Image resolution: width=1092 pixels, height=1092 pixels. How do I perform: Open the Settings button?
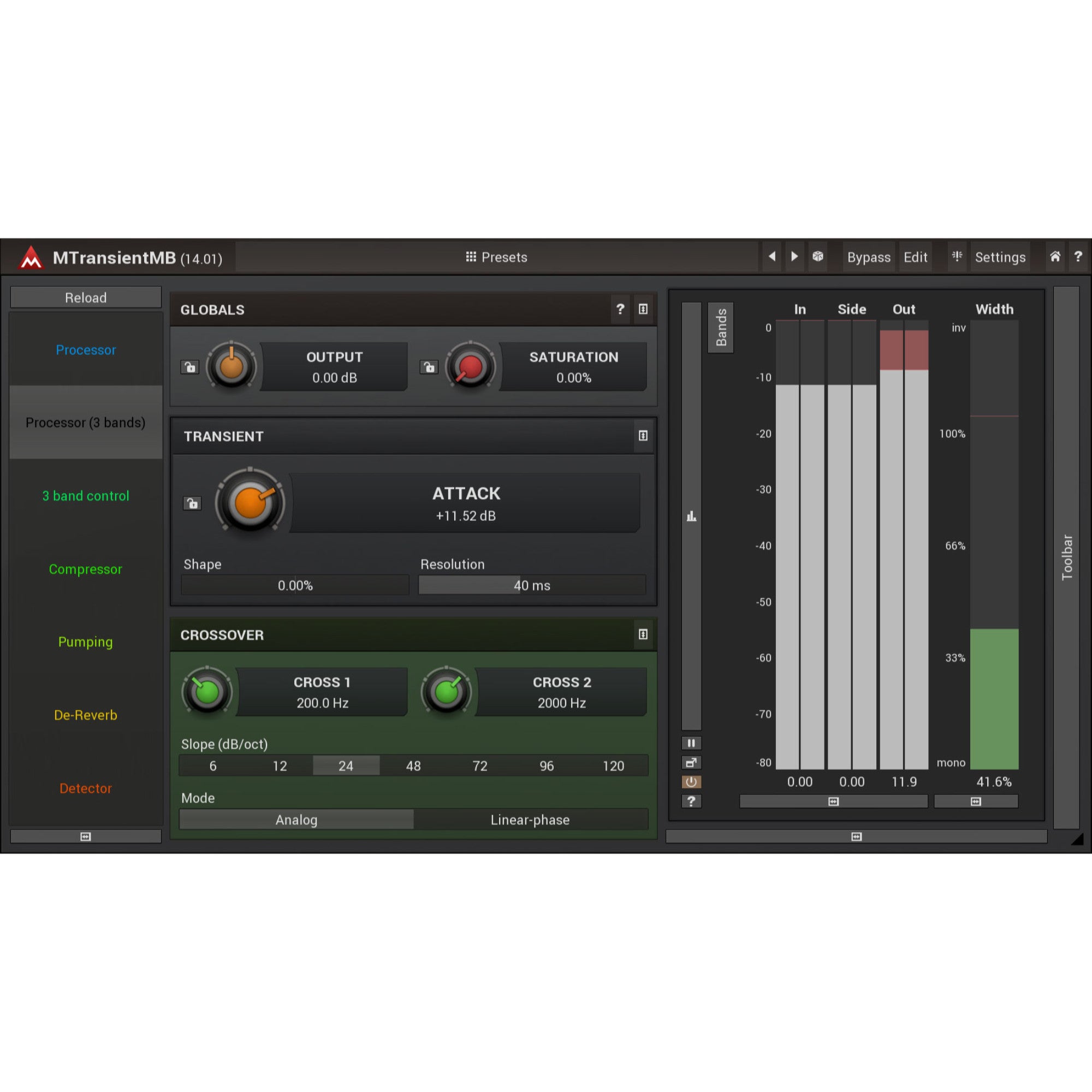1000,257
